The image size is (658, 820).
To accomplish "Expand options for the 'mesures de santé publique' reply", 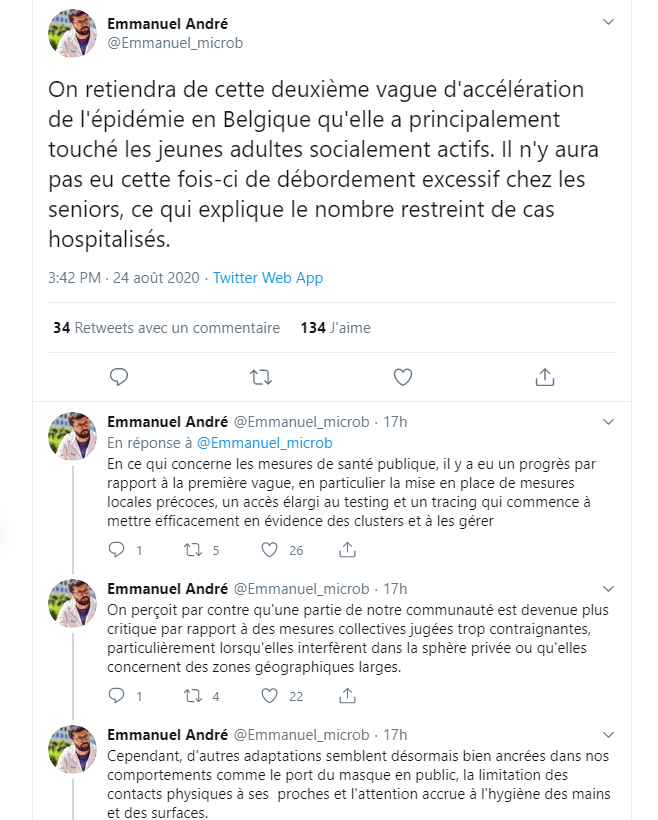I will 608,422.
